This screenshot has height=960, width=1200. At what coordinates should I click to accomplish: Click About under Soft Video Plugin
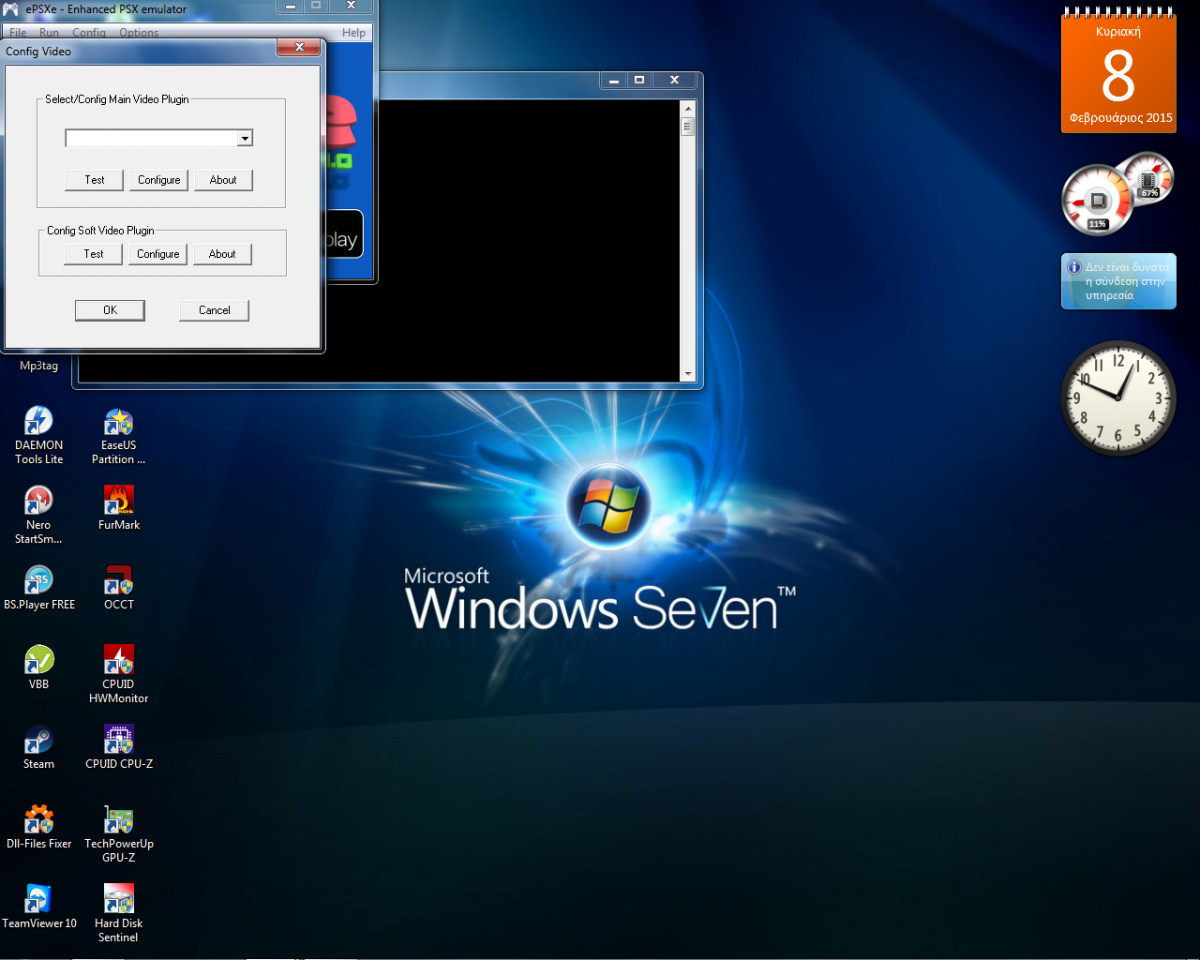point(222,254)
